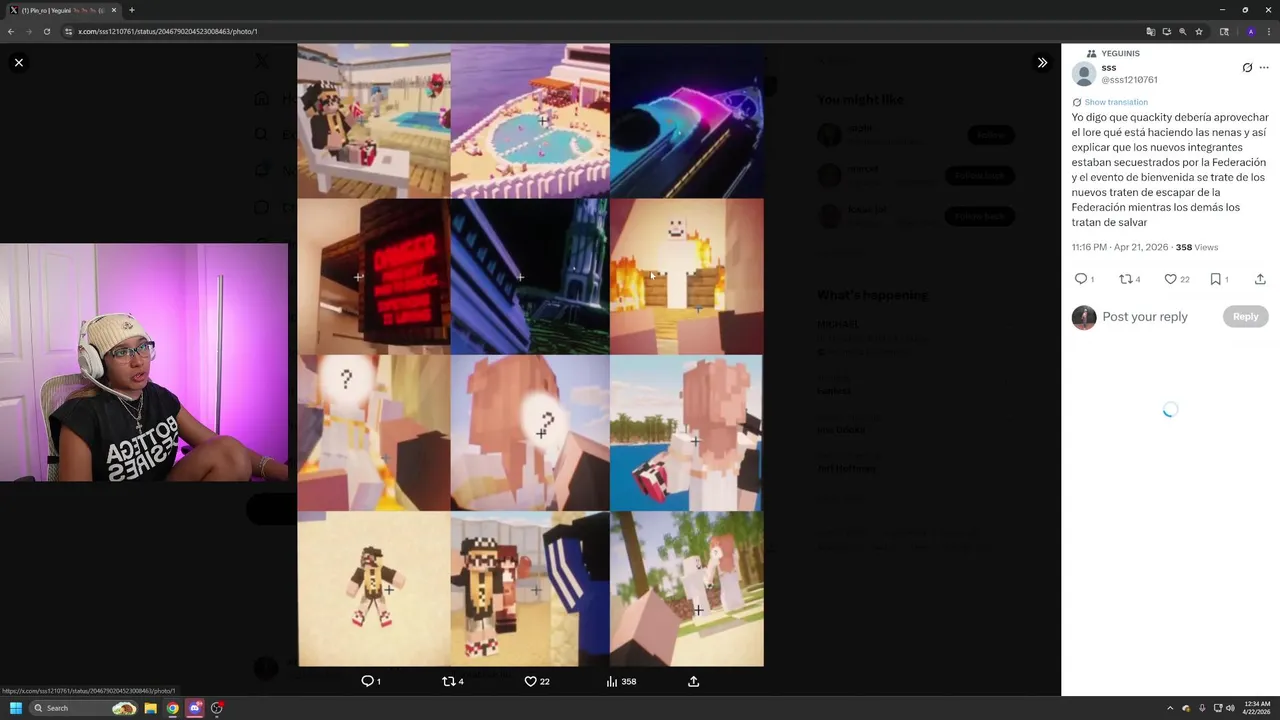This screenshot has height=720, width=1280.
Task: Click the address bar URL
Action: 168,31
